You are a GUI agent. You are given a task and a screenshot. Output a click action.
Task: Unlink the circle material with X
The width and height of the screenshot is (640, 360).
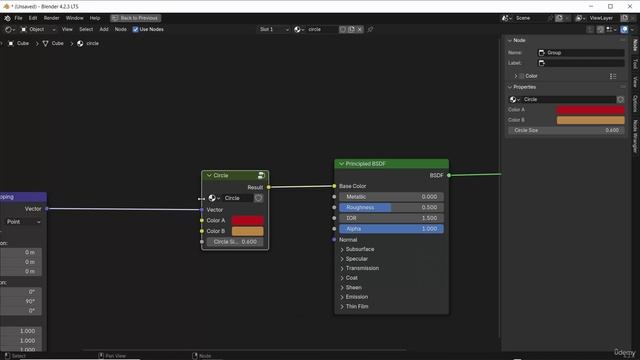click(x=360, y=29)
